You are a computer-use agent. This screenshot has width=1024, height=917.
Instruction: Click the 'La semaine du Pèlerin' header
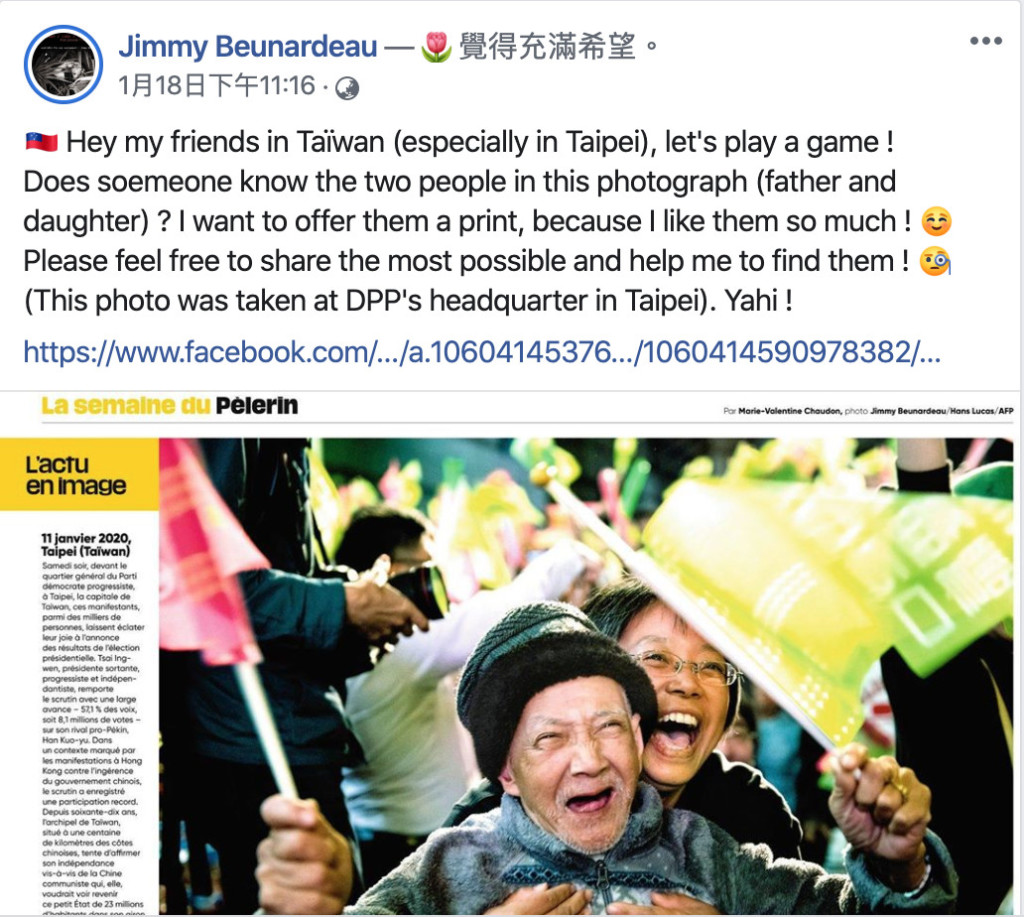(169, 406)
